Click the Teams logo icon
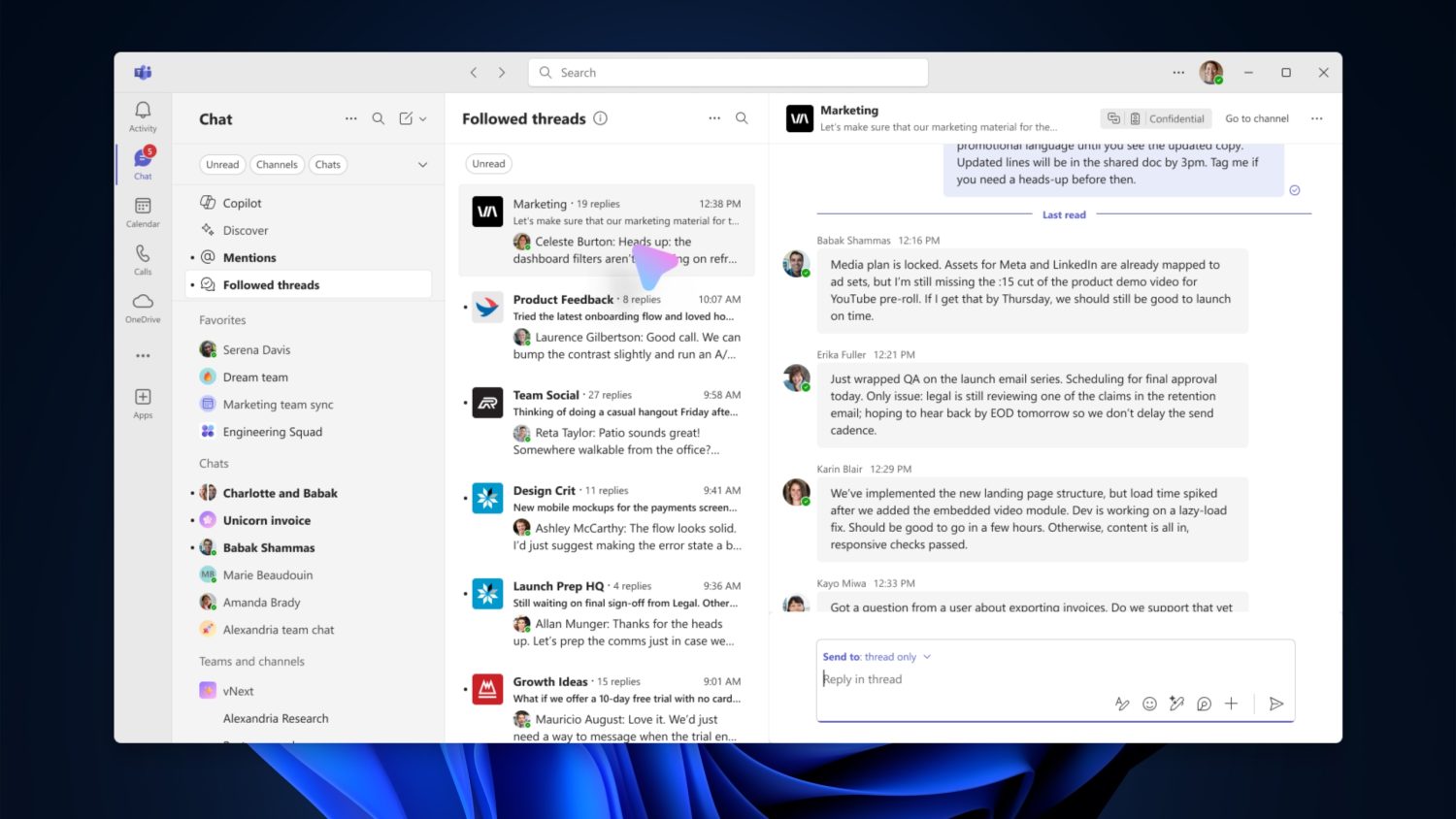This screenshot has height=819, width=1456. tap(143, 73)
